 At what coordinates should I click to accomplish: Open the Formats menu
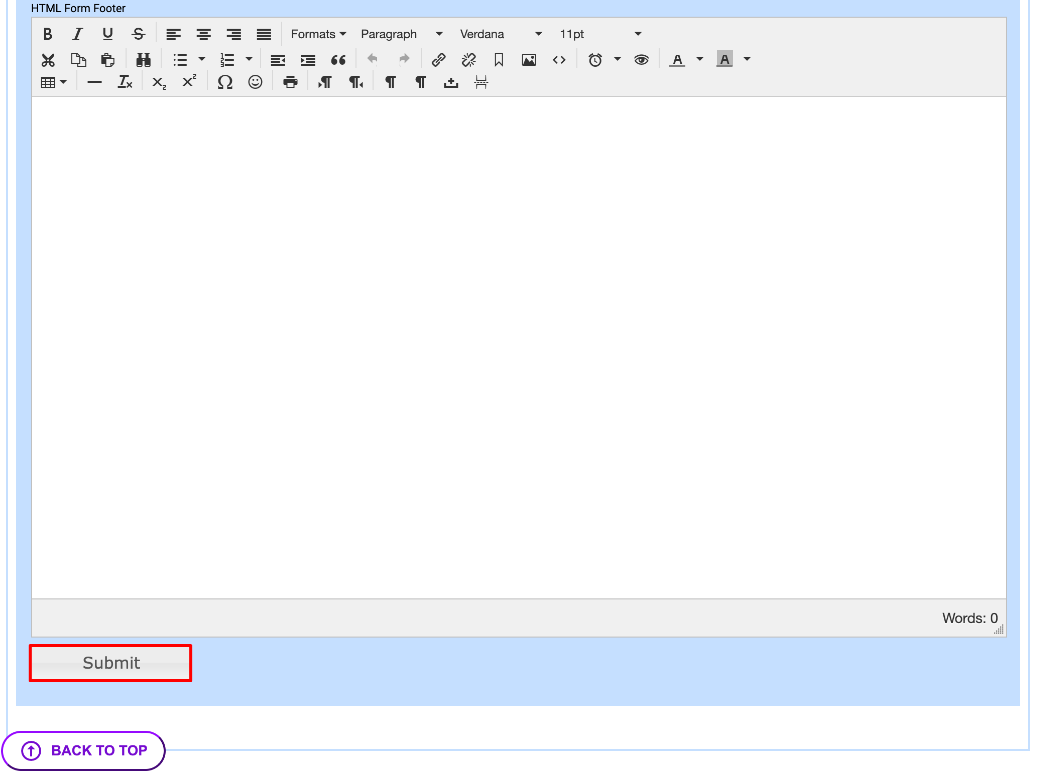pos(318,34)
